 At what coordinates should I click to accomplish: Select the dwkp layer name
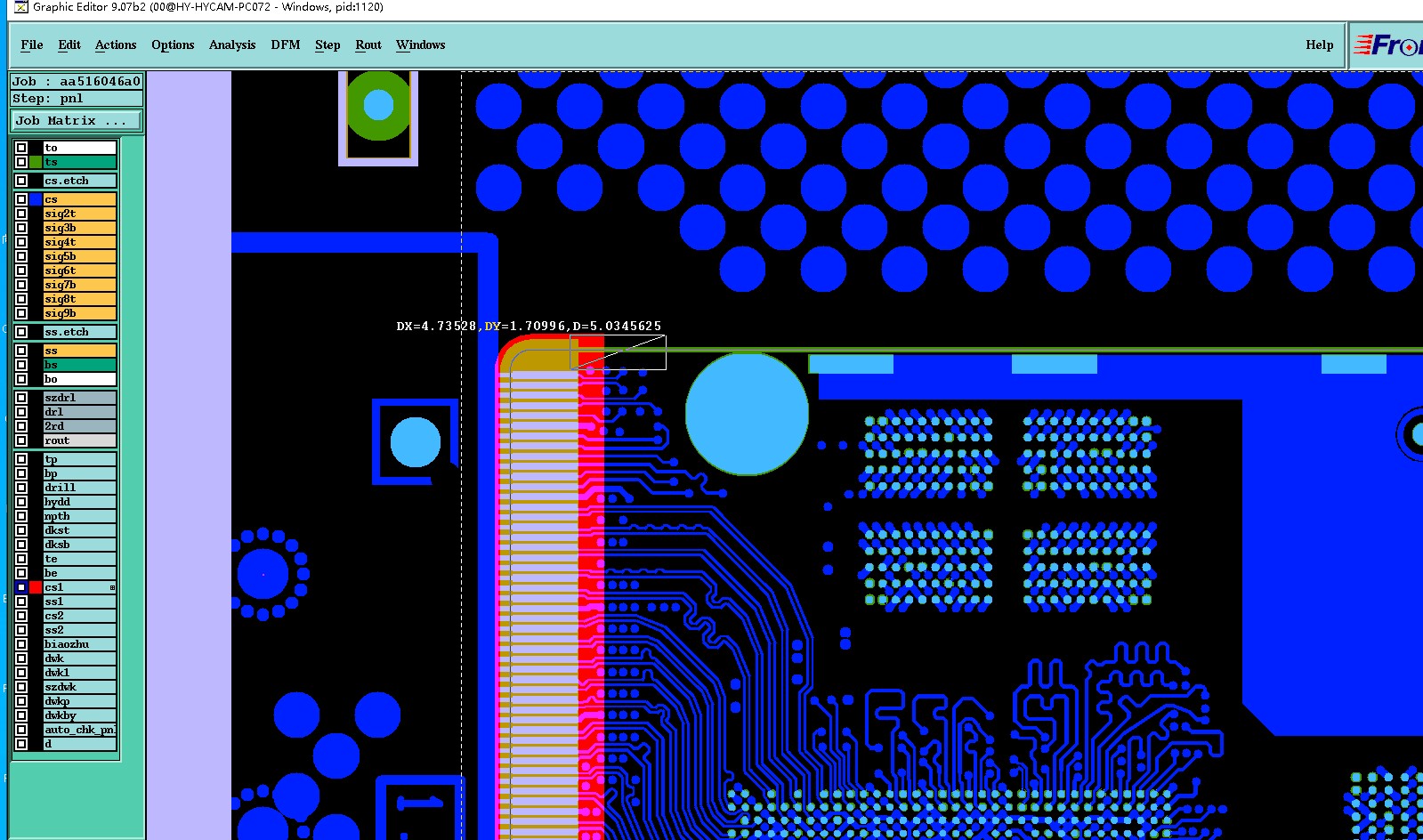click(x=80, y=701)
